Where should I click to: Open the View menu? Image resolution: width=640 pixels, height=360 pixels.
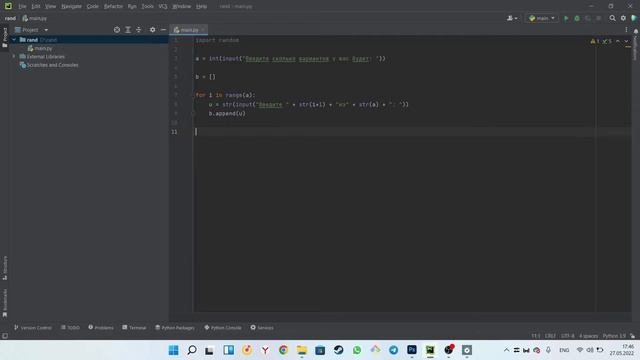click(x=50, y=6)
